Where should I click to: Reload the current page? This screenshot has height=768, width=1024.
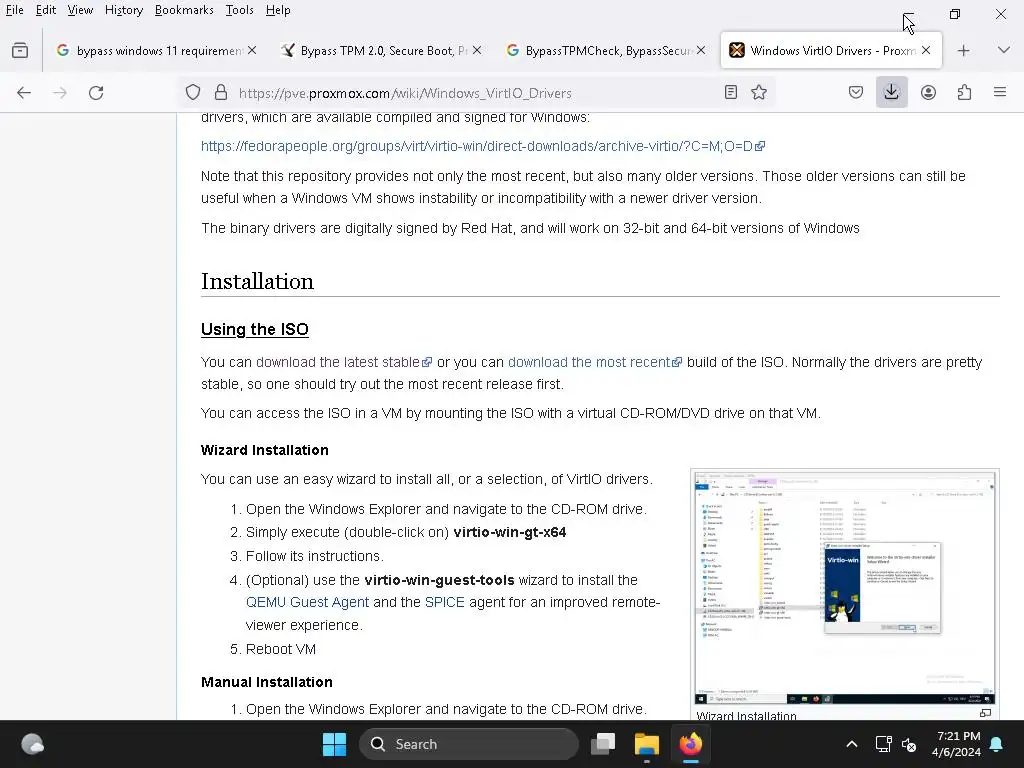(x=96, y=93)
